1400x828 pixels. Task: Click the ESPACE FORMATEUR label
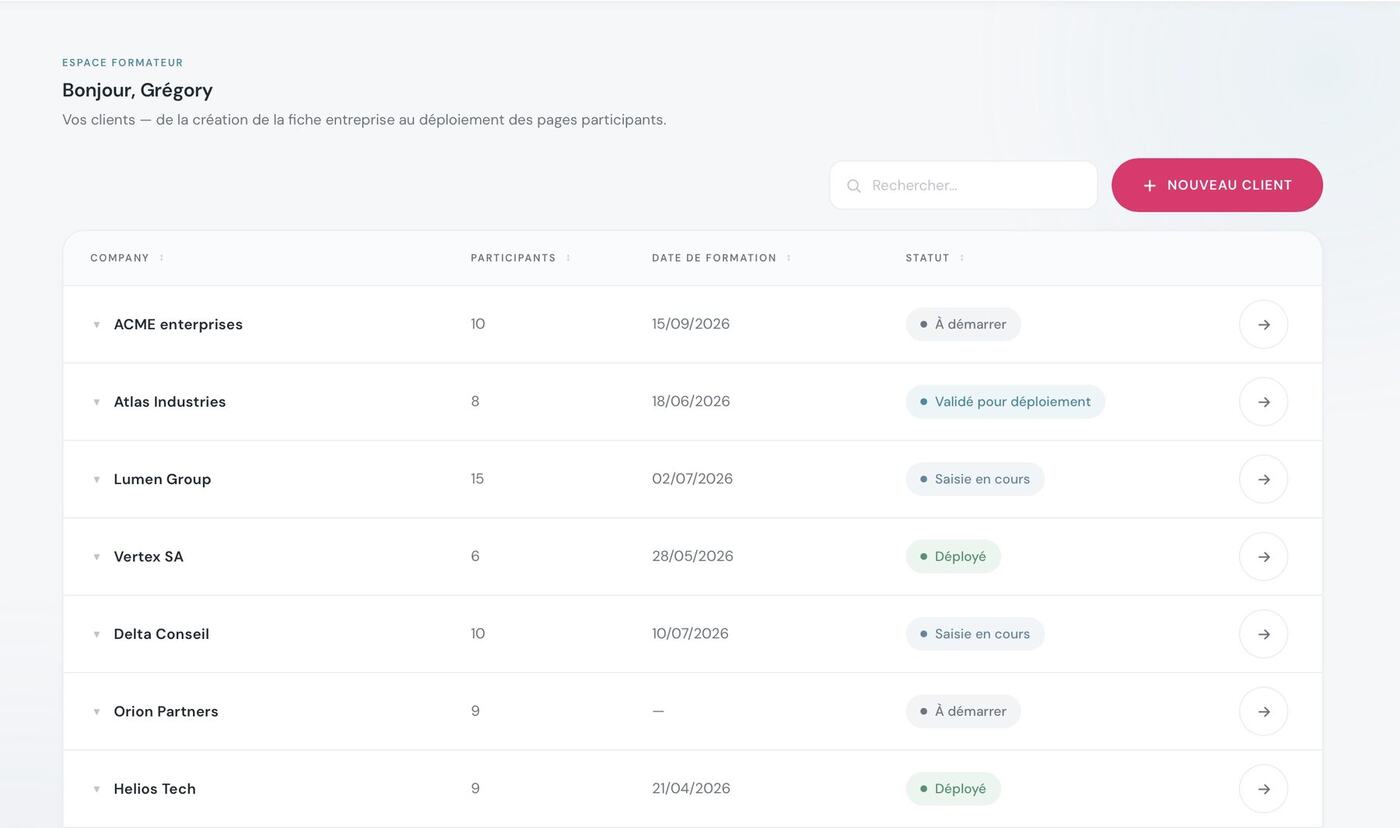[123, 63]
